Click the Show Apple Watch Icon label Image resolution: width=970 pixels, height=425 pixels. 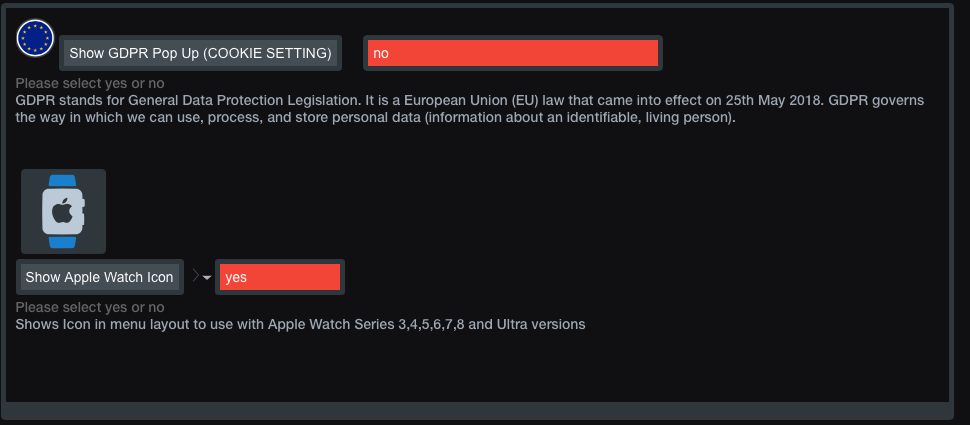(100, 277)
